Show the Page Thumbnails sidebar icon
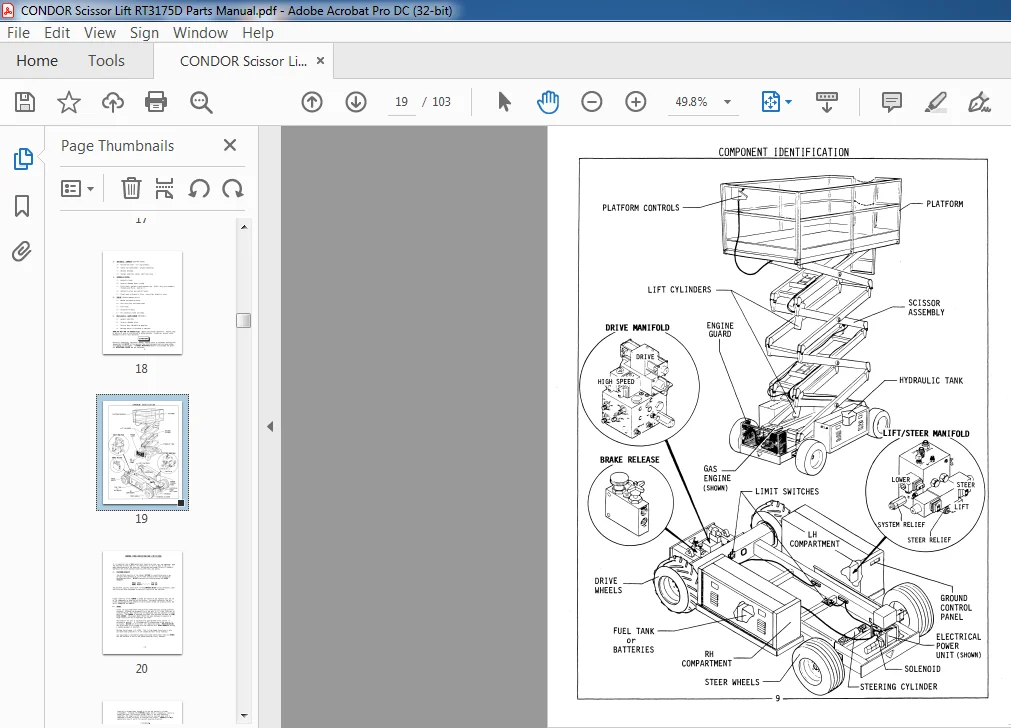 [x=23, y=159]
